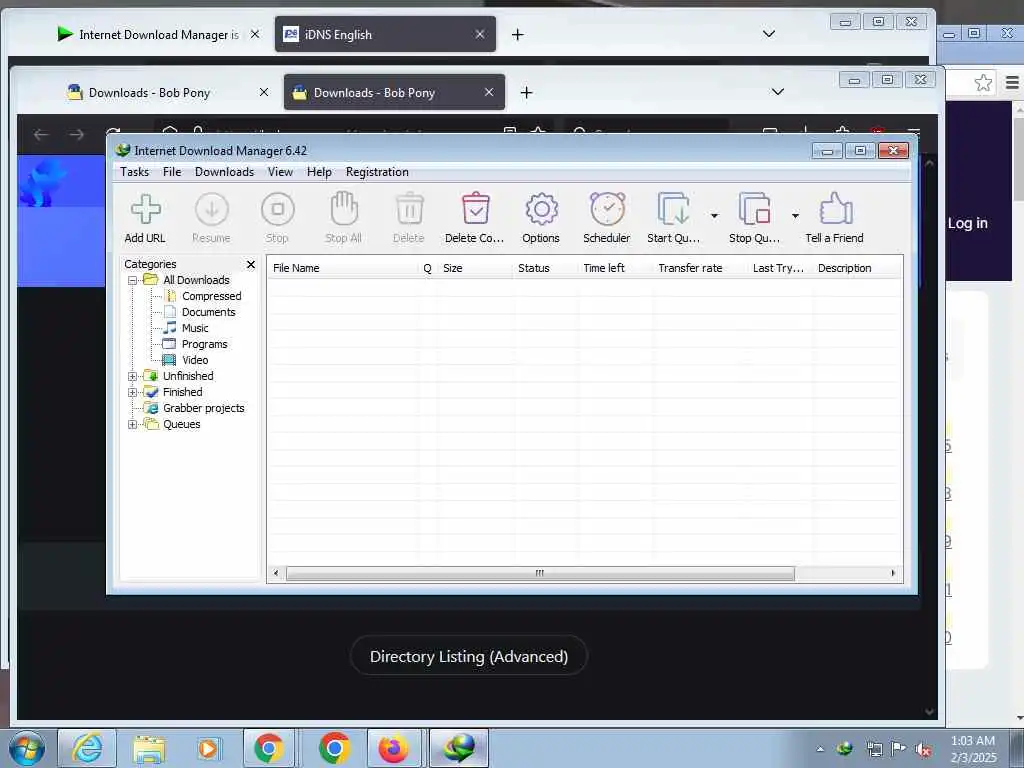1024x768 pixels.
Task: Open Windows Explorer from the taskbar
Action: point(150,748)
